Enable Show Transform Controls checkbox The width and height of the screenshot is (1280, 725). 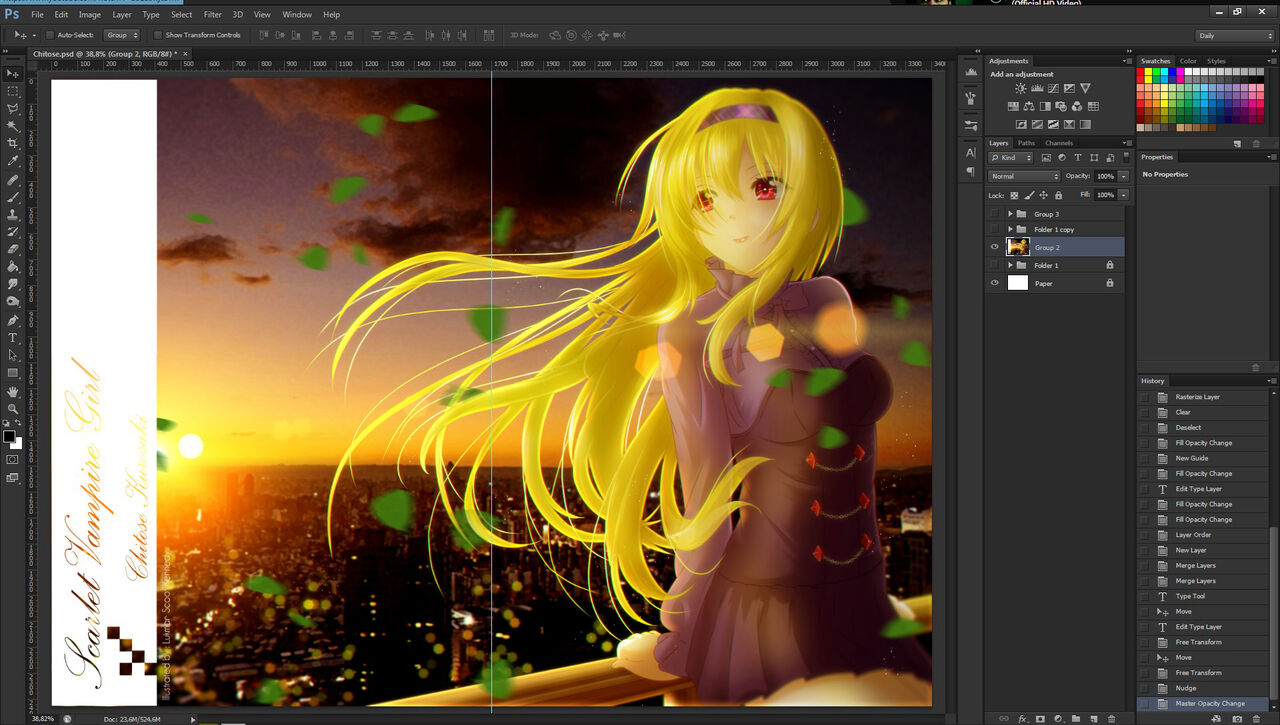pos(158,35)
